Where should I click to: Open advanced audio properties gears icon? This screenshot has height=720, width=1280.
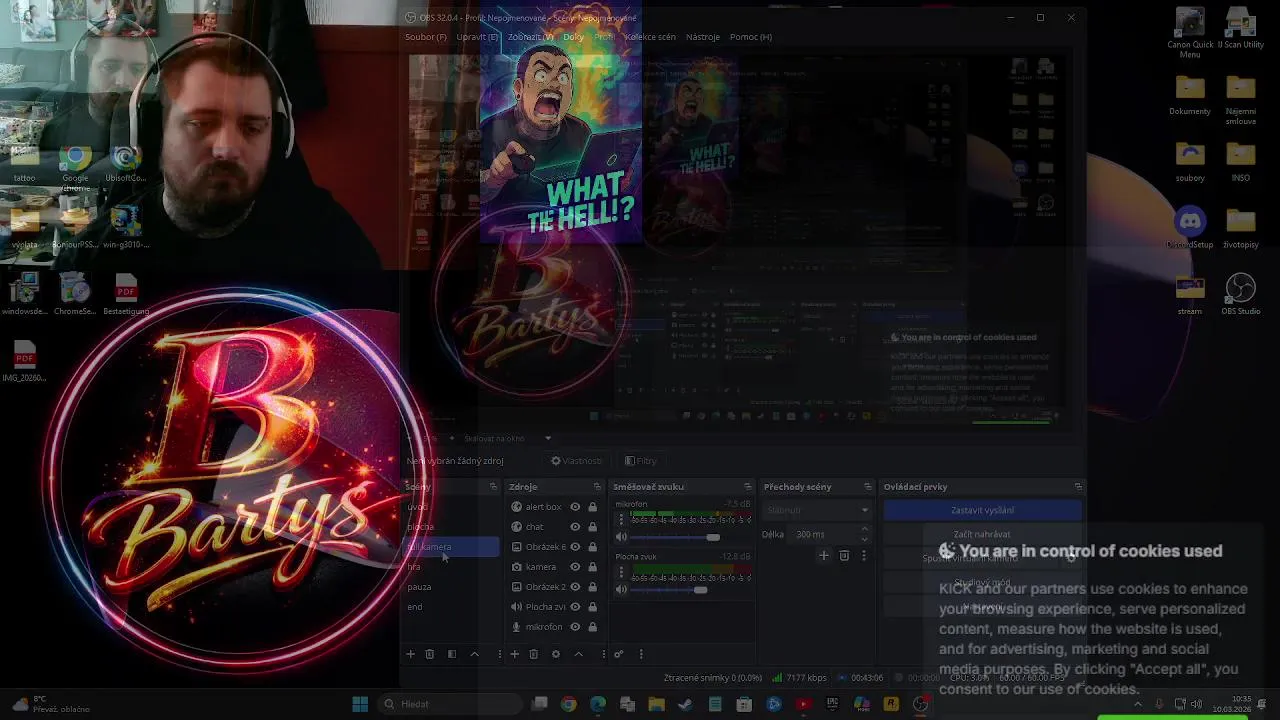point(619,654)
